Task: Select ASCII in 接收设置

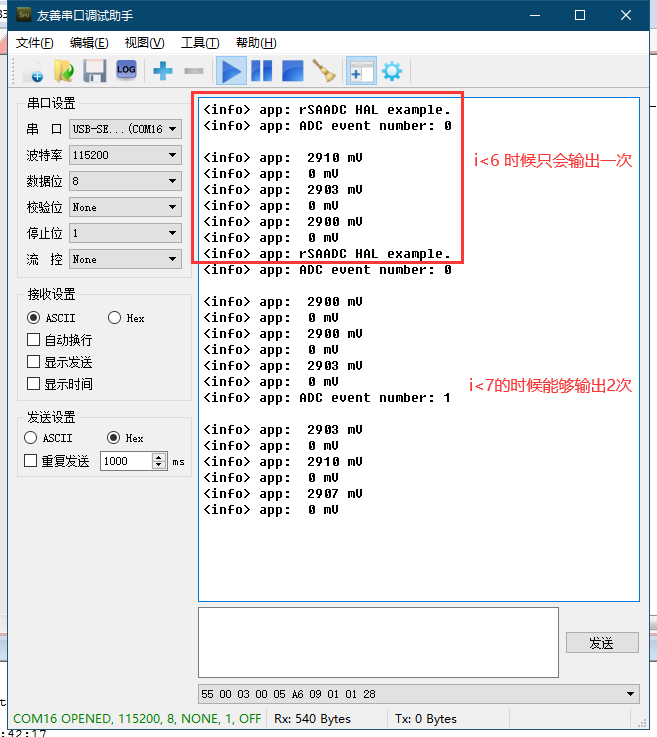Action: pyautogui.click(x=51, y=318)
